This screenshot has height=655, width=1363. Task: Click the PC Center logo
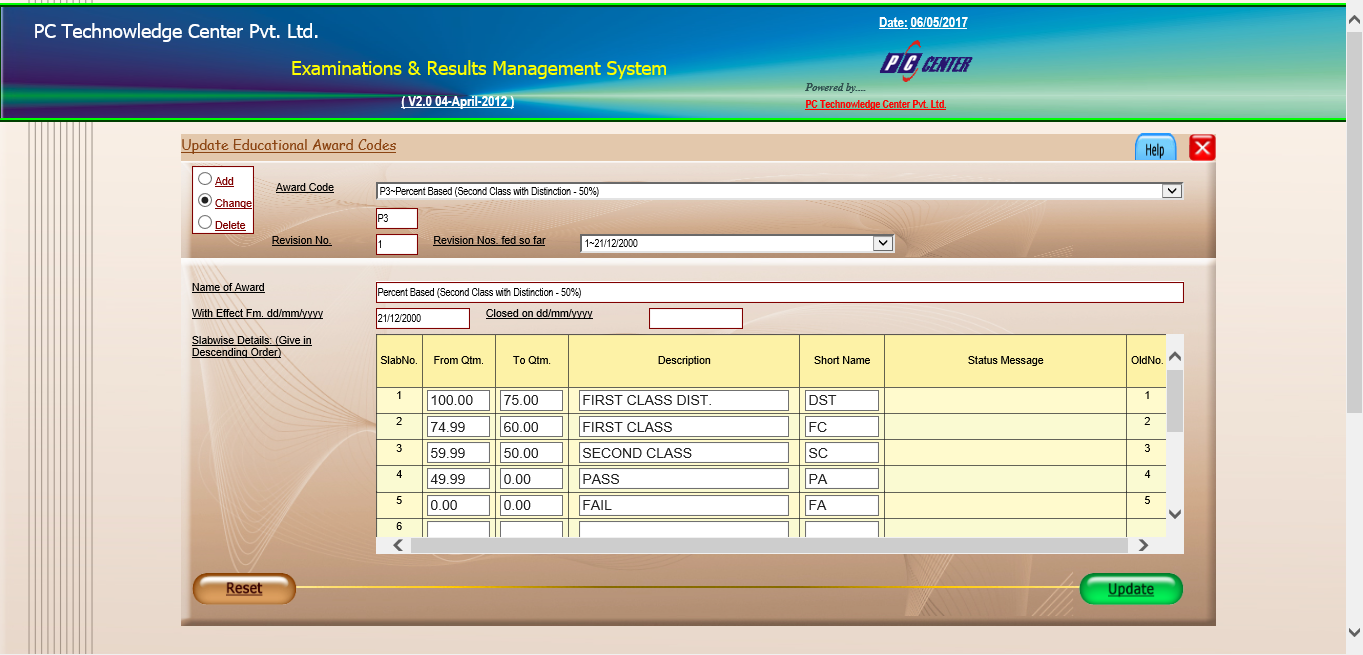(925, 65)
